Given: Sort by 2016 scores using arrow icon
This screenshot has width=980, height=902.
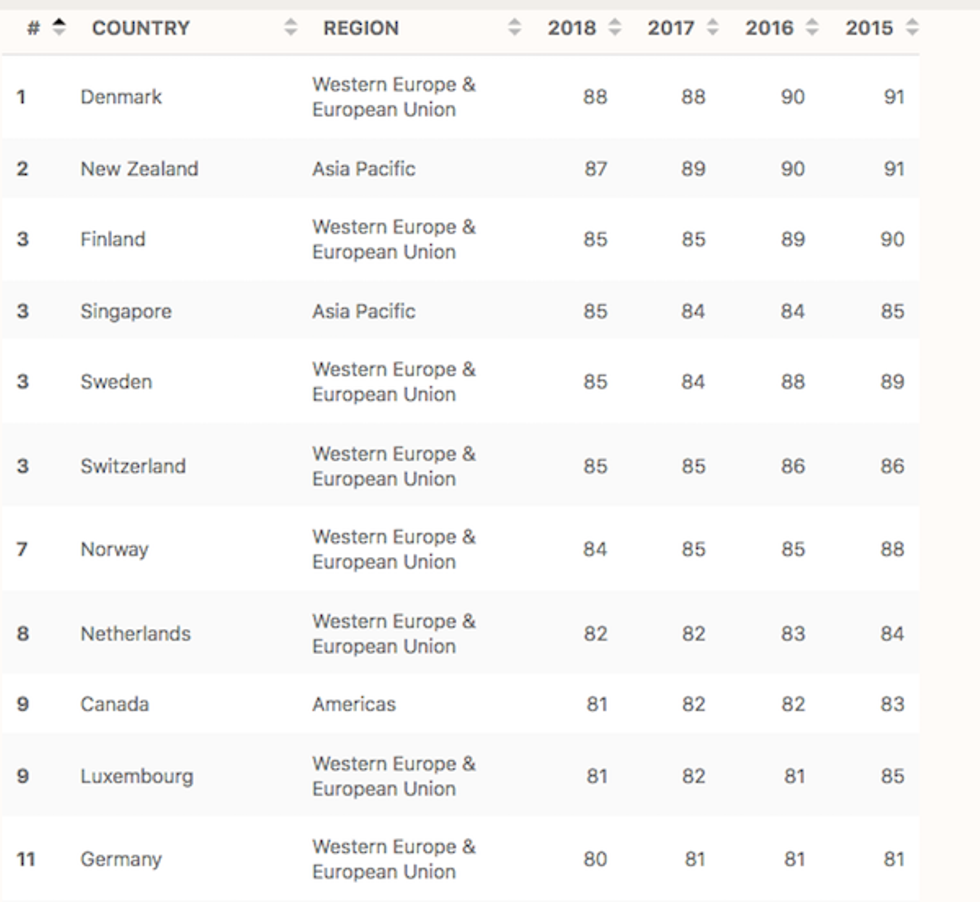Looking at the screenshot, I should [x=811, y=28].
